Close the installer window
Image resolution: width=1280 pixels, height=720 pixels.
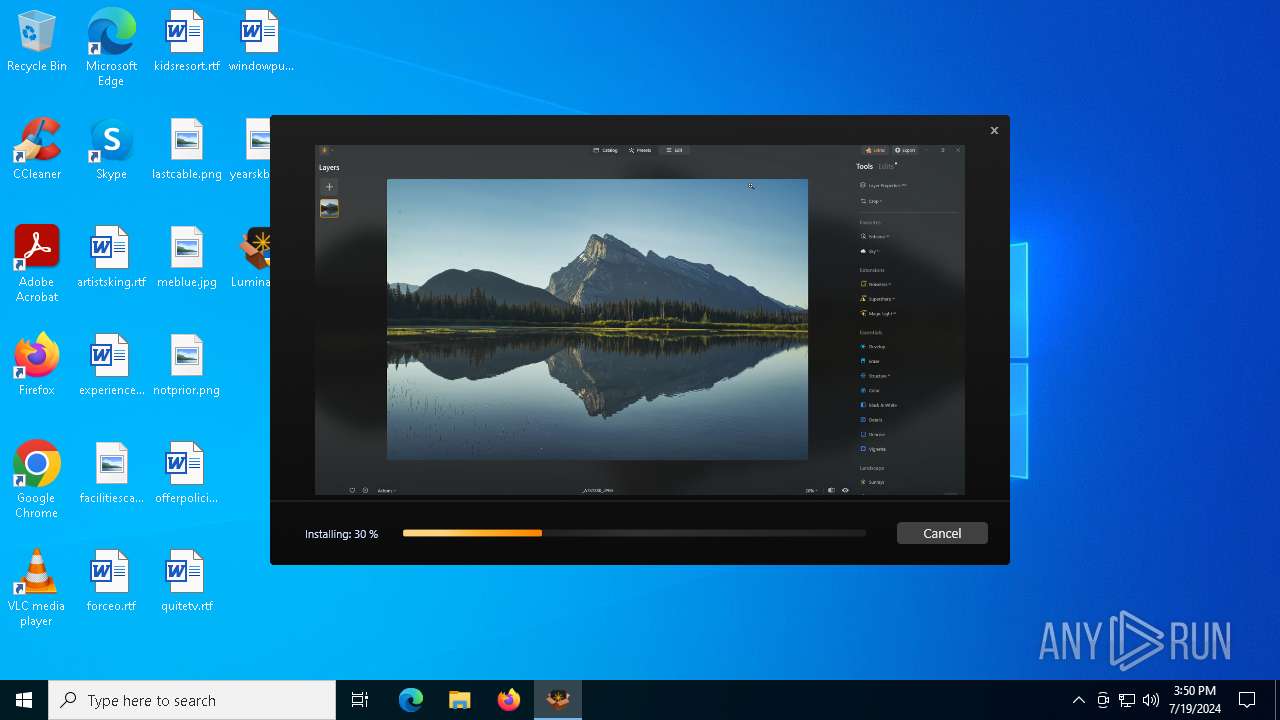pos(994,130)
